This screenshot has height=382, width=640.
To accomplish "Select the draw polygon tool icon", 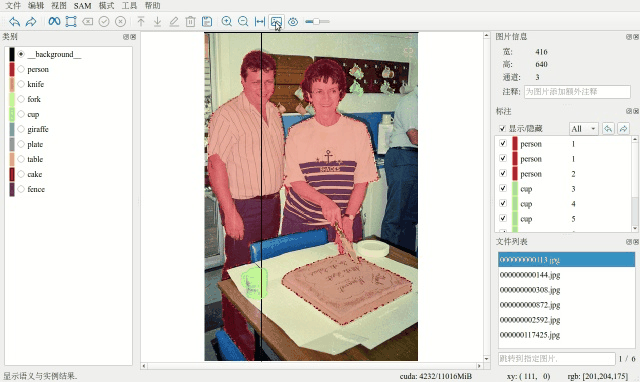I will click(x=71, y=21).
